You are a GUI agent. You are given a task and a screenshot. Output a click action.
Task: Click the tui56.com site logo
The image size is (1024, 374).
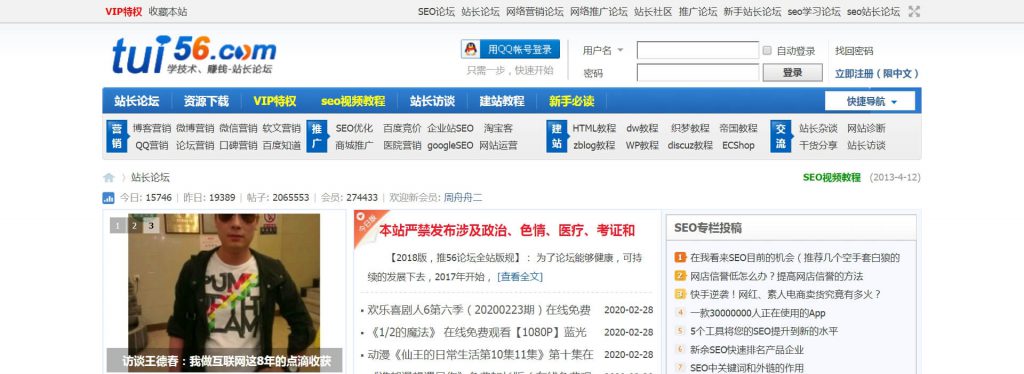194,55
